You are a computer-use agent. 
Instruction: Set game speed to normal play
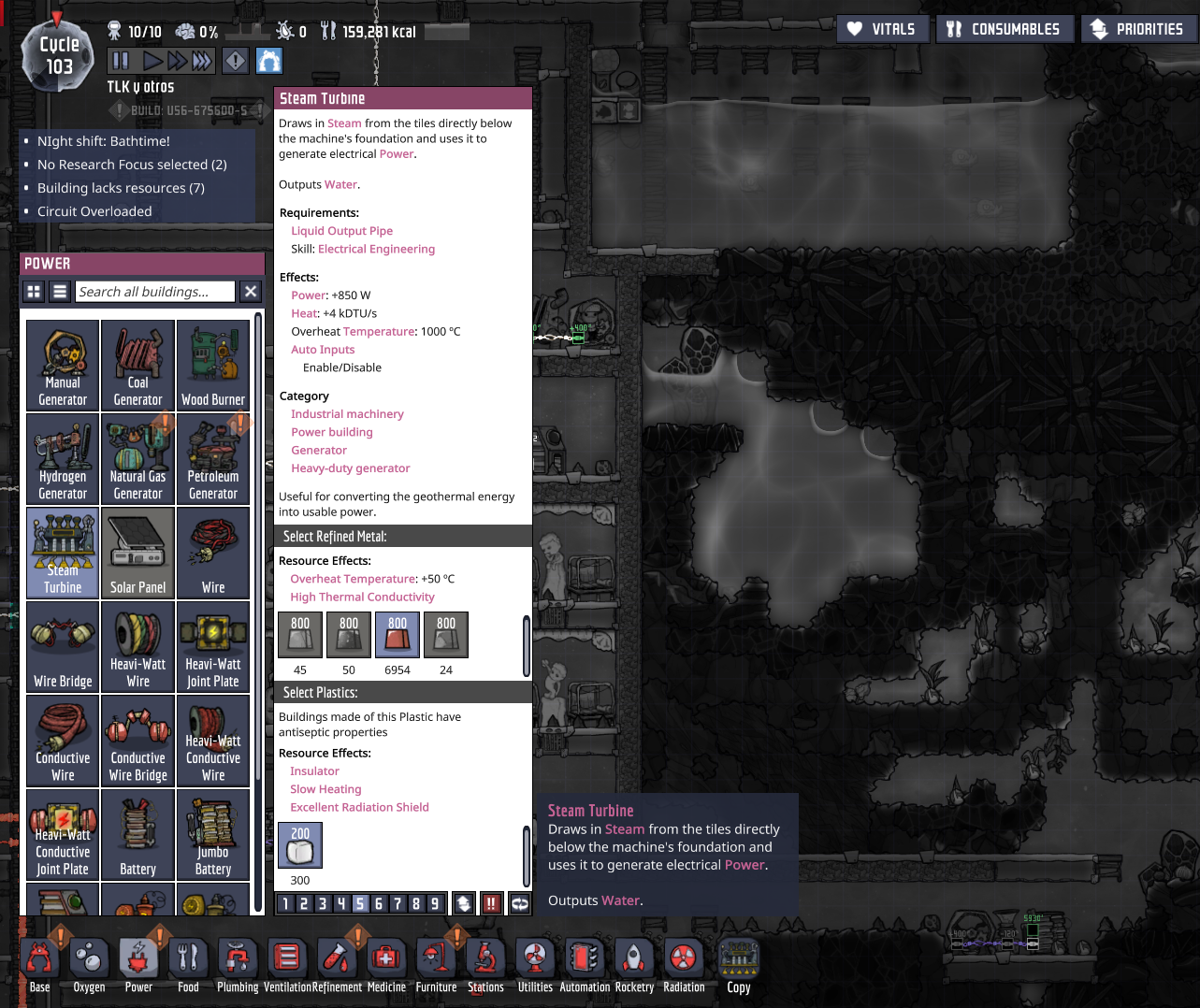coord(152,61)
